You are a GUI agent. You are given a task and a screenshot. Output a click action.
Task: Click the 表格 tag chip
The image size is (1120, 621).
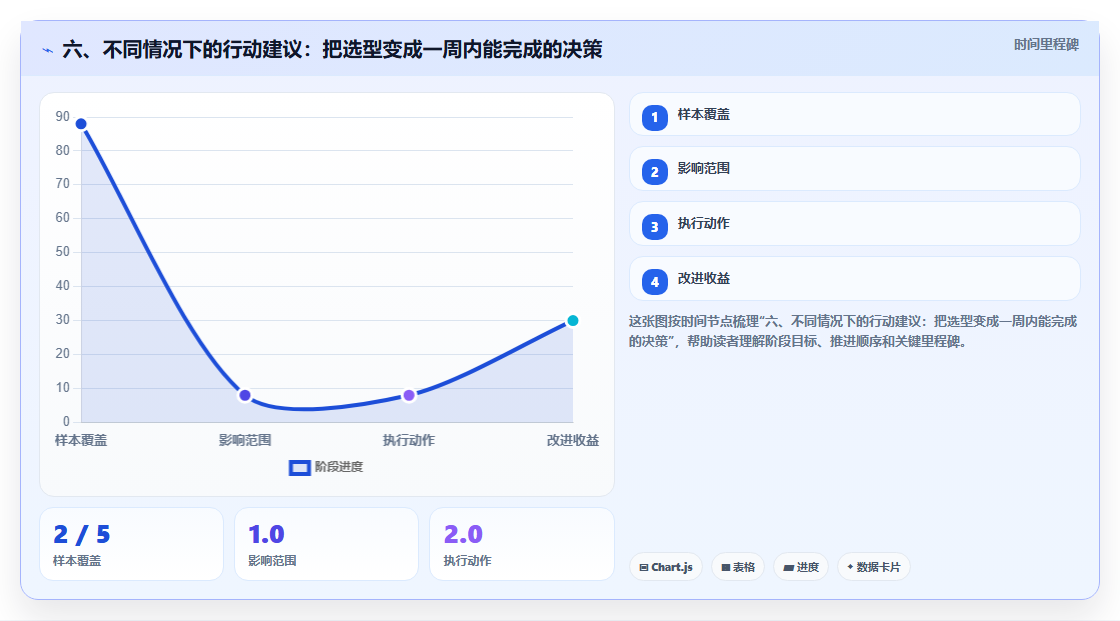click(738, 567)
